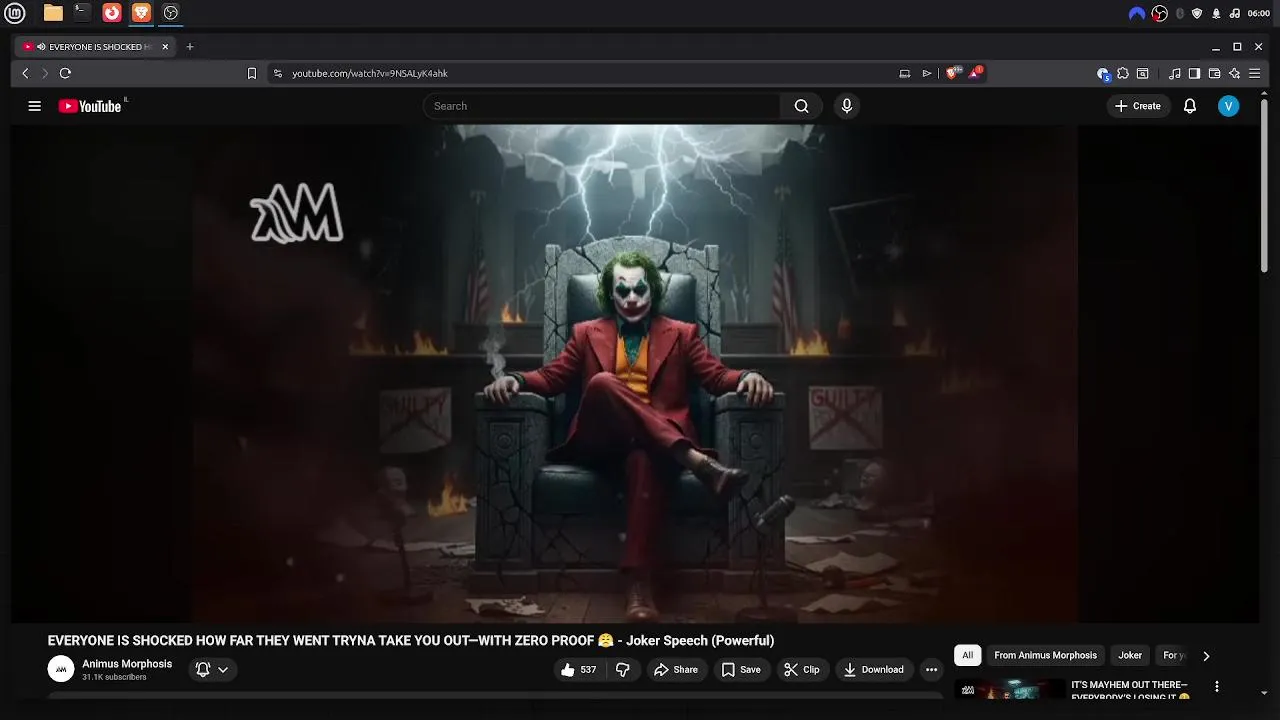The width and height of the screenshot is (1280, 720).
Task: Like the video with thumbs up
Action: [x=579, y=670]
